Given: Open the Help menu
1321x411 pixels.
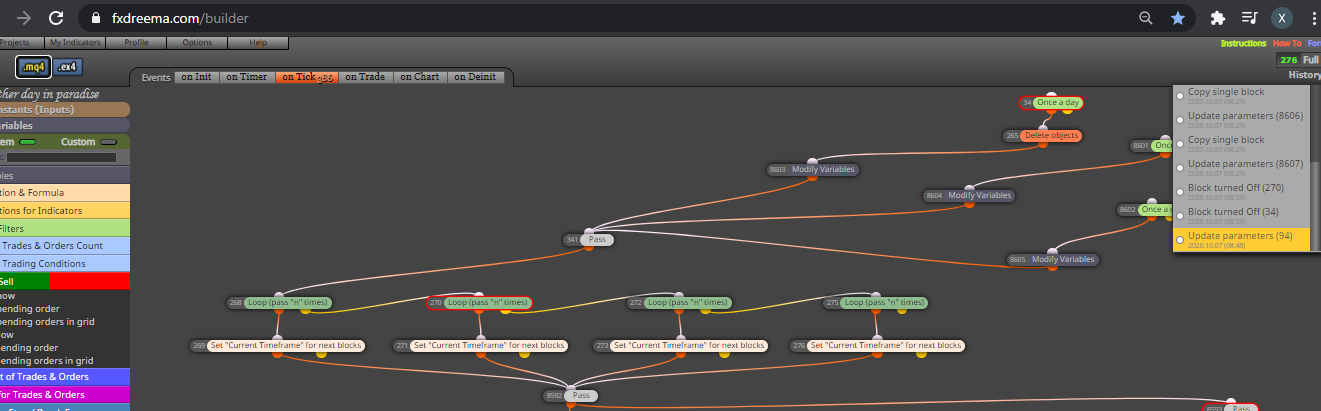Looking at the screenshot, I should click(x=258, y=43).
